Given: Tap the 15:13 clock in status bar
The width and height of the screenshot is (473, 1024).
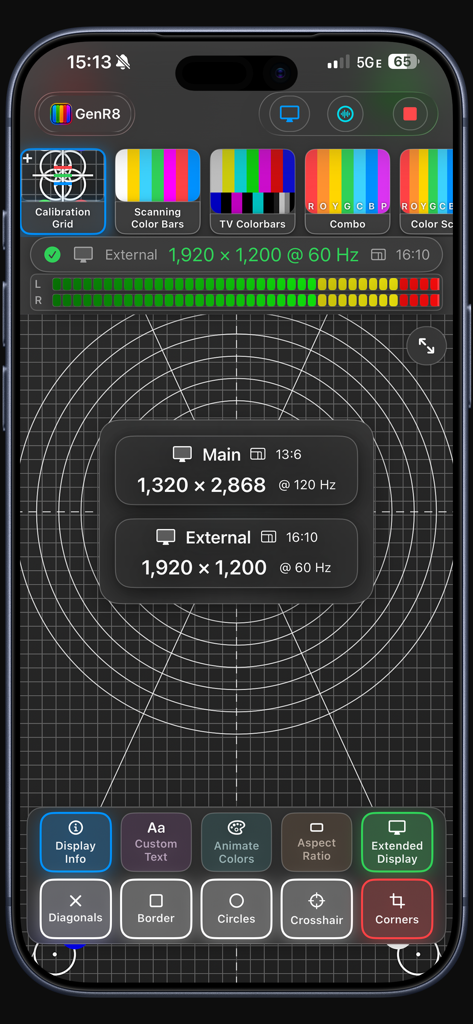Looking at the screenshot, I should point(90,62).
